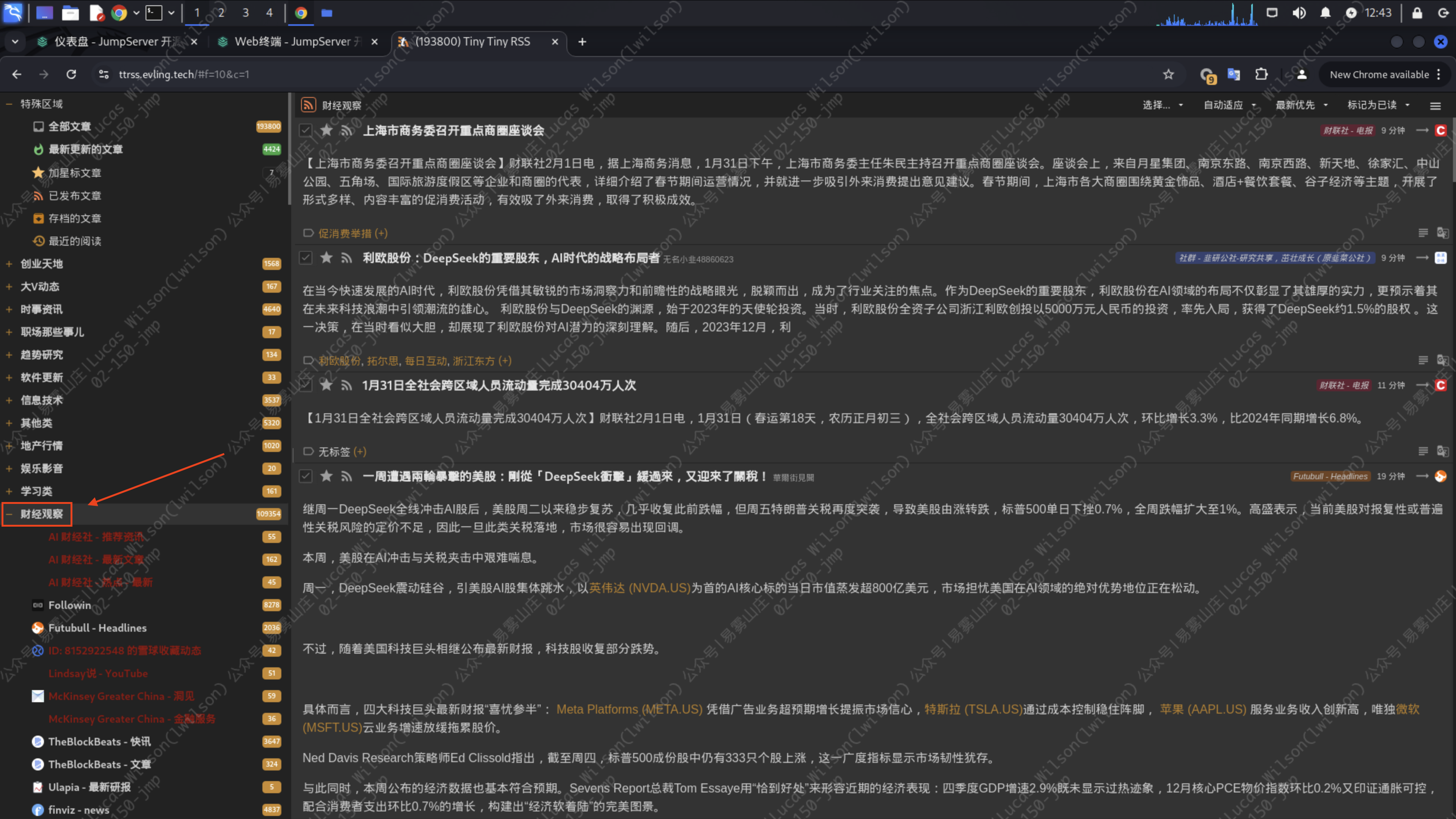
Task: Open the Google Translate extension icon
Action: click(x=1234, y=74)
